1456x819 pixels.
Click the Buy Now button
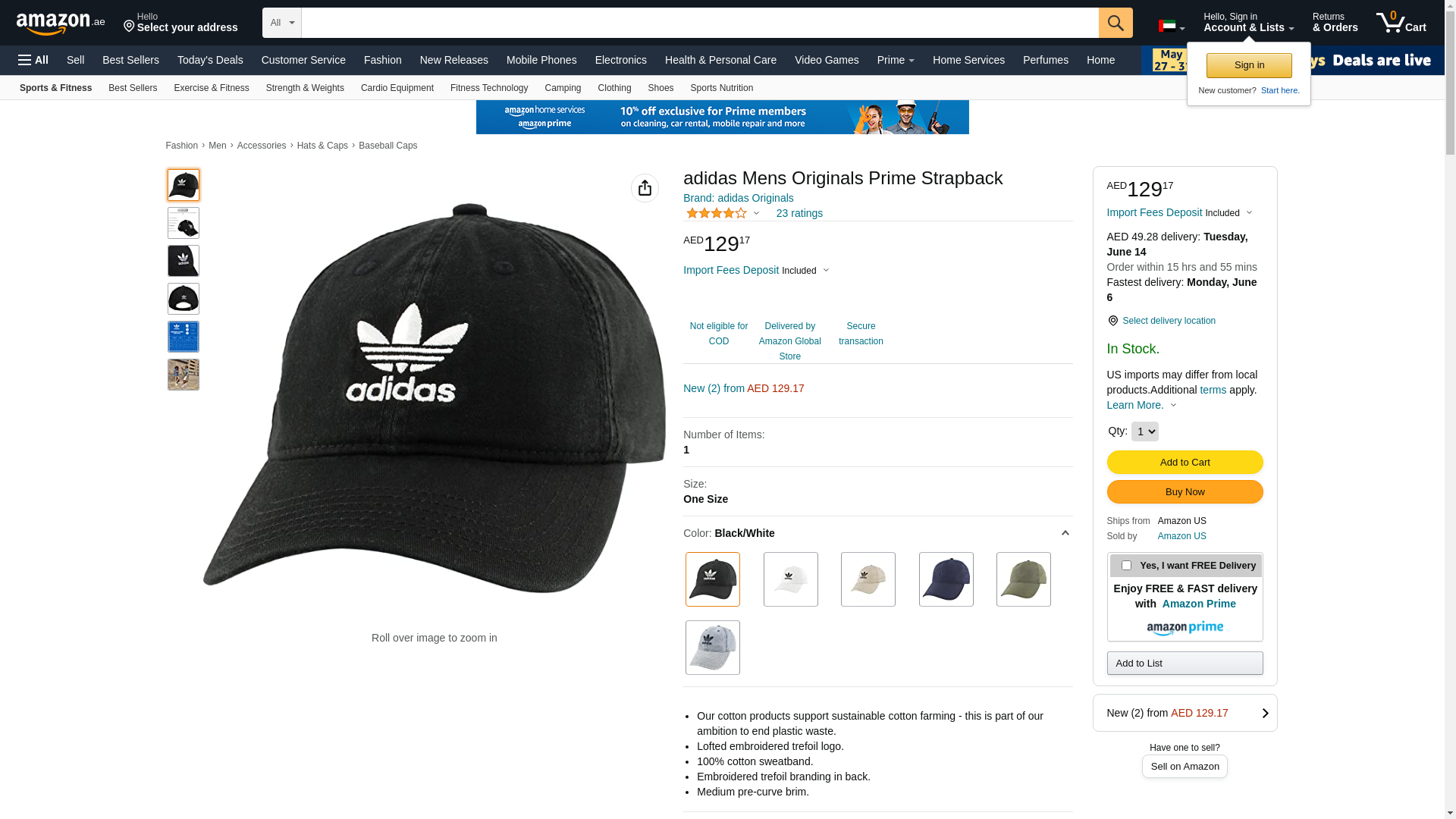click(1185, 492)
